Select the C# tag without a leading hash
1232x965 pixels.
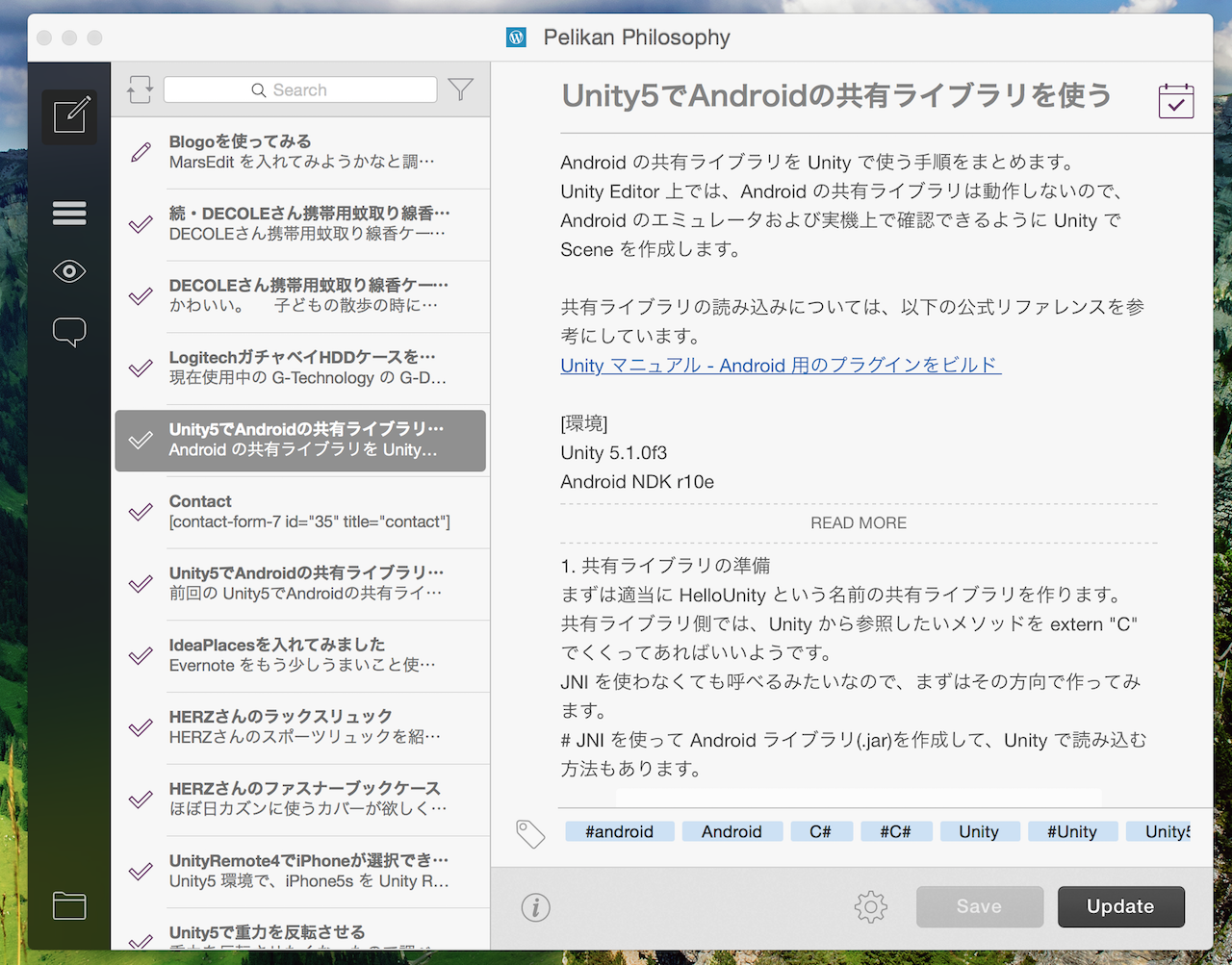point(820,832)
